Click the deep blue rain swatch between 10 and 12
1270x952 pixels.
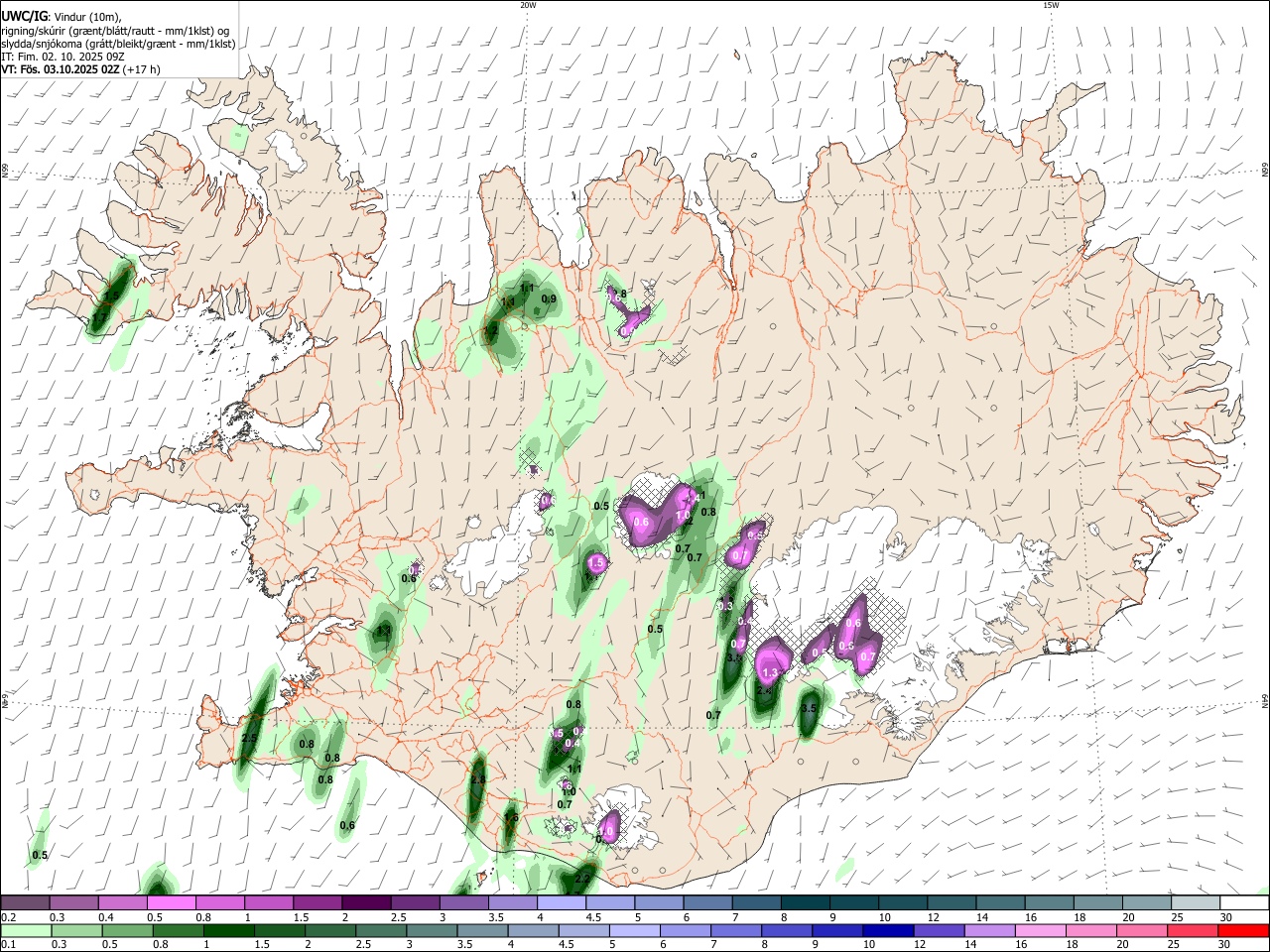click(x=886, y=930)
